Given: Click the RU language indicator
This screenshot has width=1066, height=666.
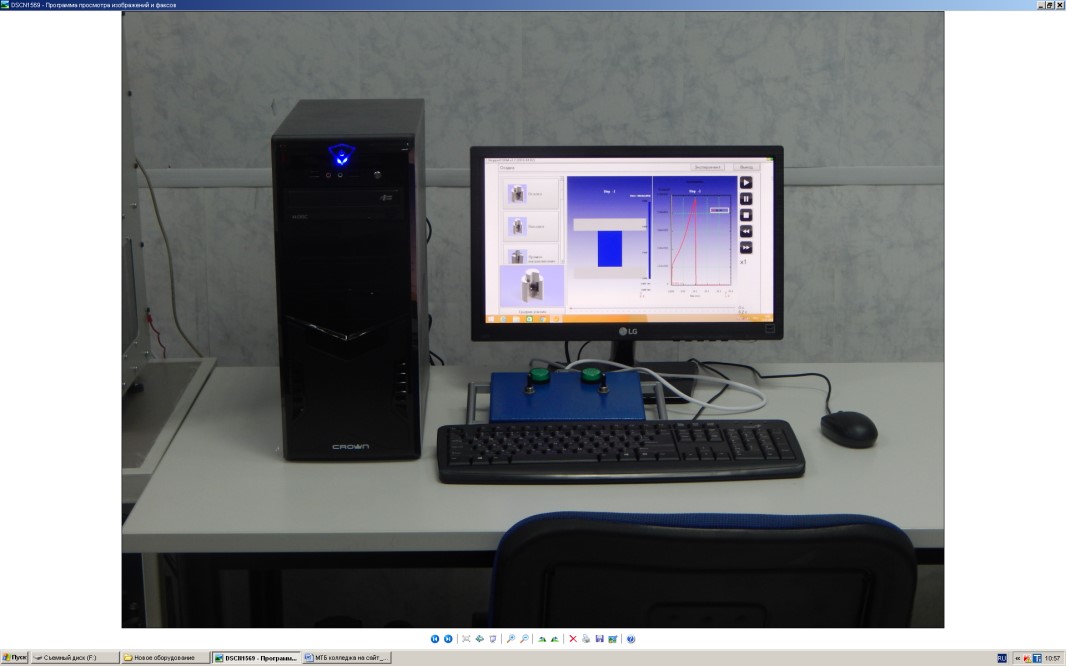Looking at the screenshot, I should (x=1001, y=658).
